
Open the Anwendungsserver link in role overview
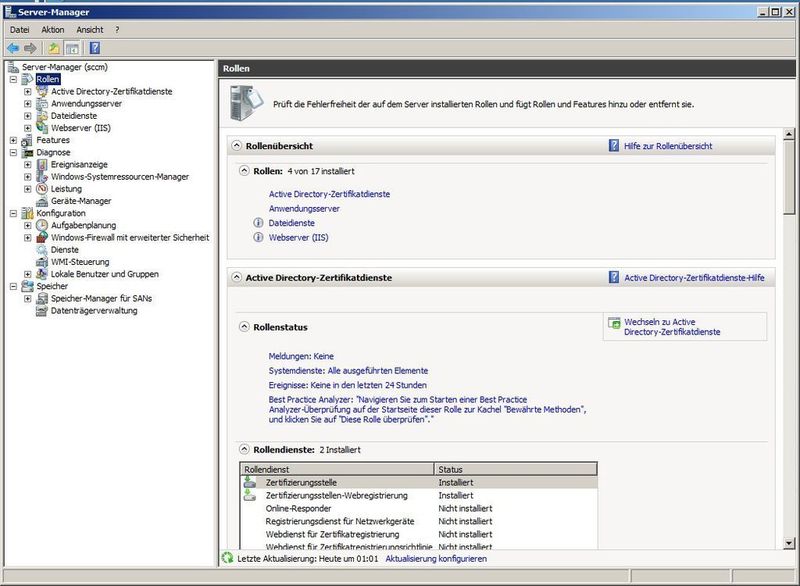click(x=304, y=209)
